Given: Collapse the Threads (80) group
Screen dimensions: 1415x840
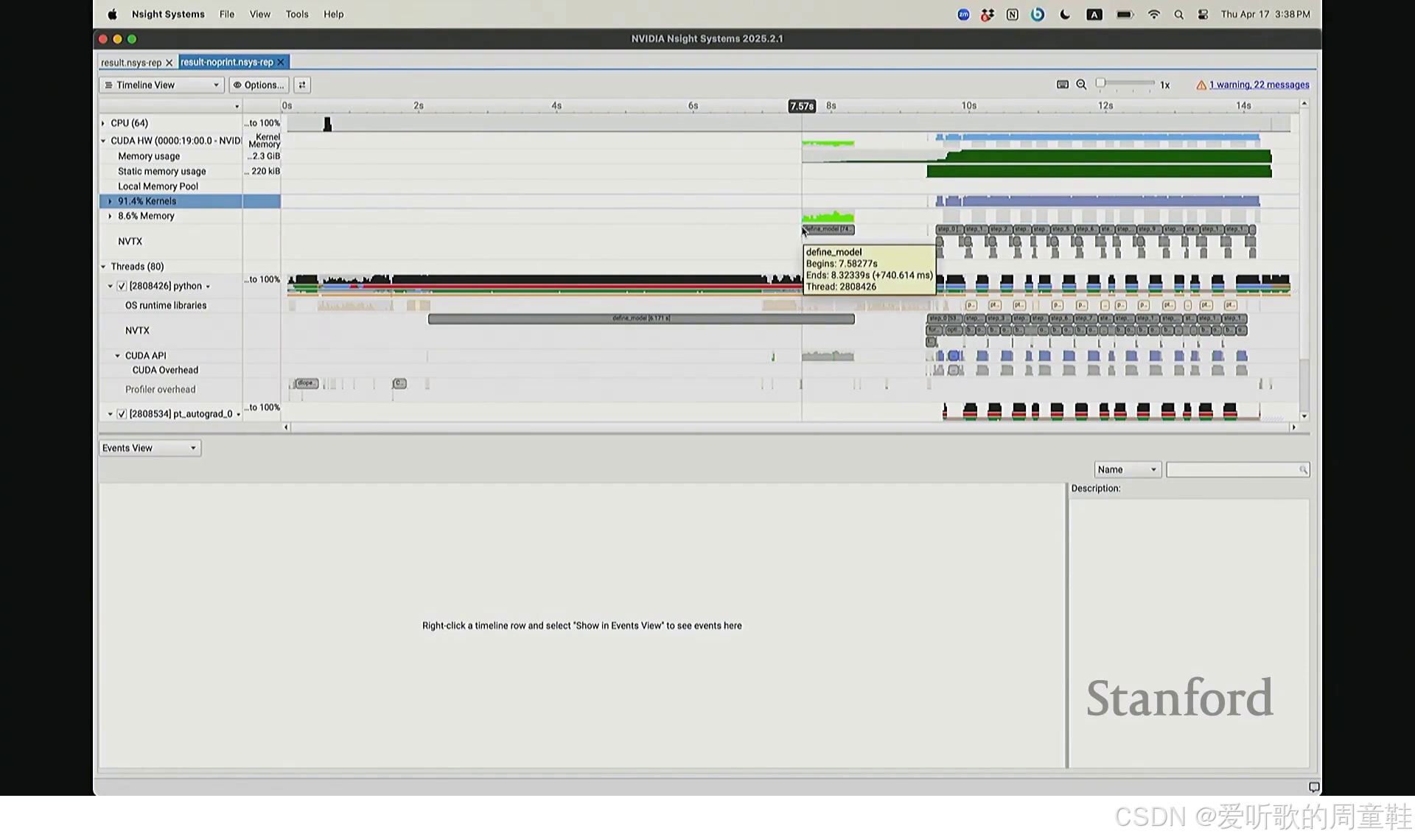Looking at the screenshot, I should coord(103,267).
